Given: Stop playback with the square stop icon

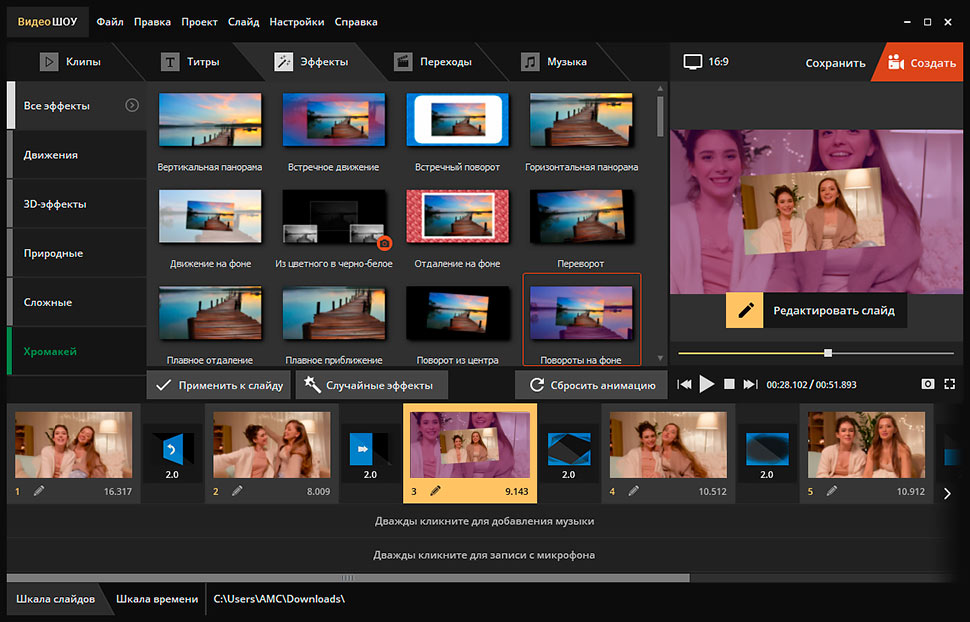Looking at the screenshot, I should pyautogui.click(x=729, y=384).
